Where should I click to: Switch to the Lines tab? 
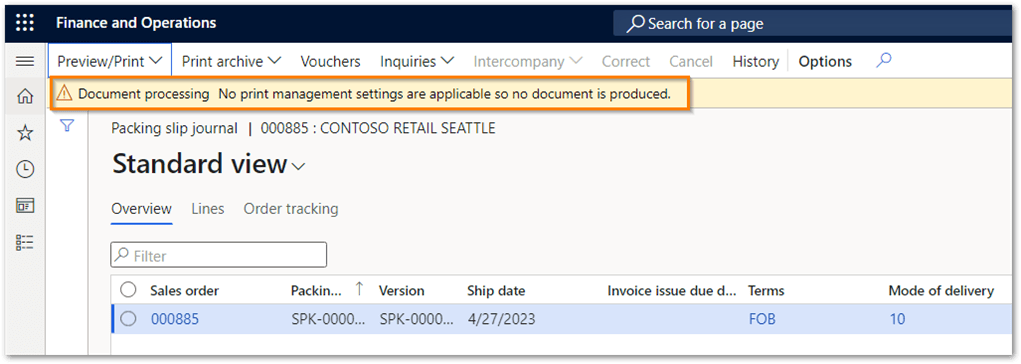208,209
